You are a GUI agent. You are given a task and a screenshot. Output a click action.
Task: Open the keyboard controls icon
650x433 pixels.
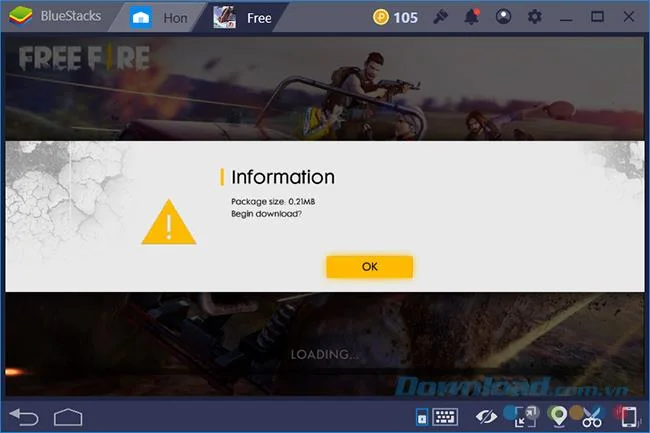tap(445, 417)
